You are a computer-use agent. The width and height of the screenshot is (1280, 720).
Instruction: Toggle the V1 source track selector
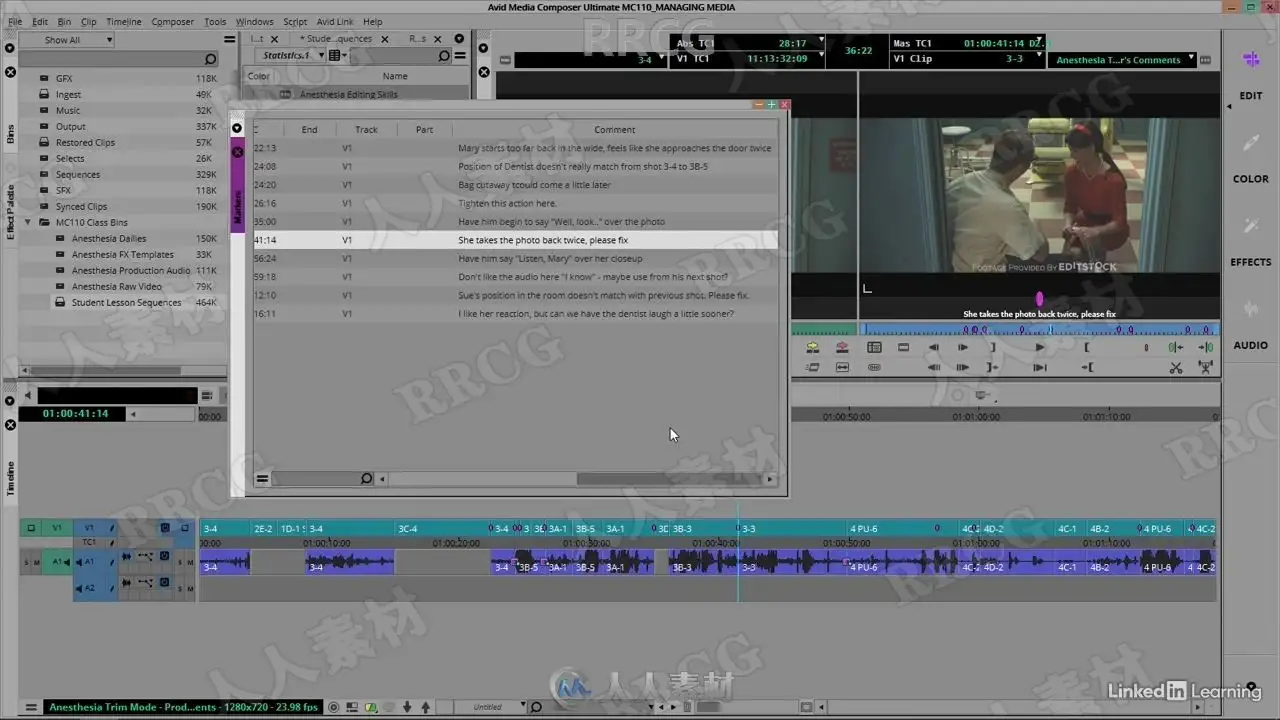(56, 528)
